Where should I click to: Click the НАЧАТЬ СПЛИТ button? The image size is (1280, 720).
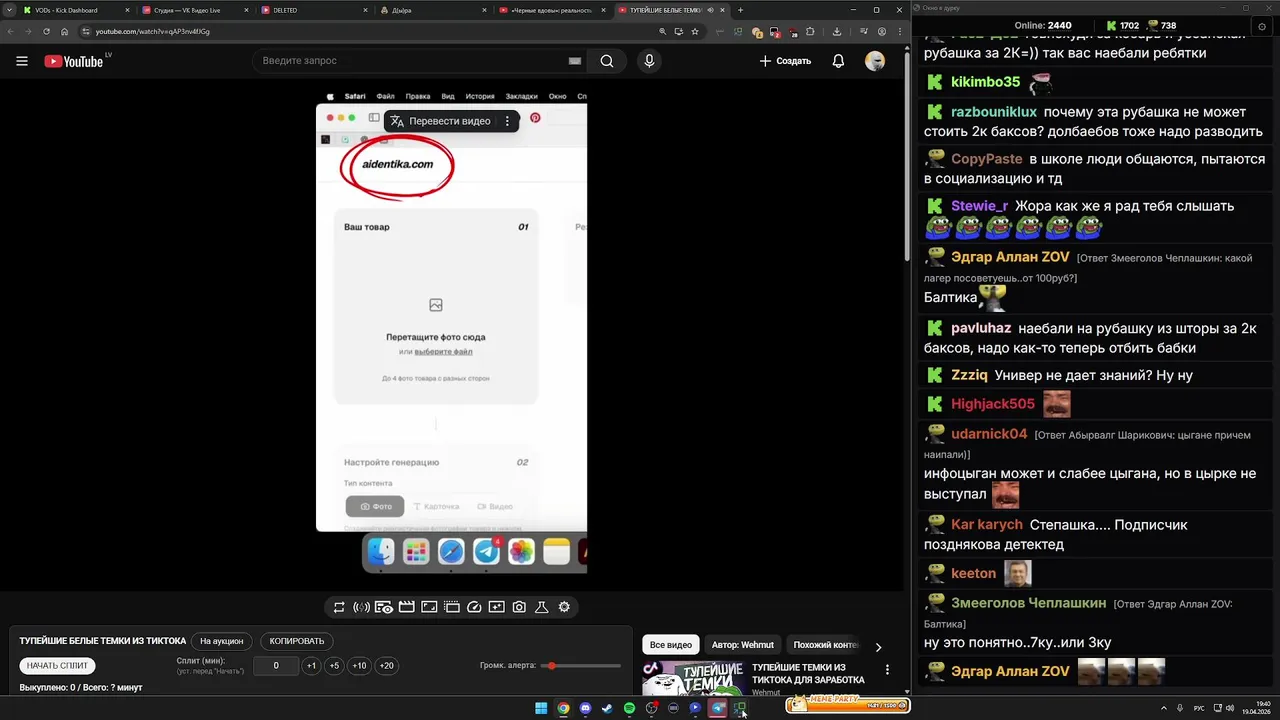[57, 665]
